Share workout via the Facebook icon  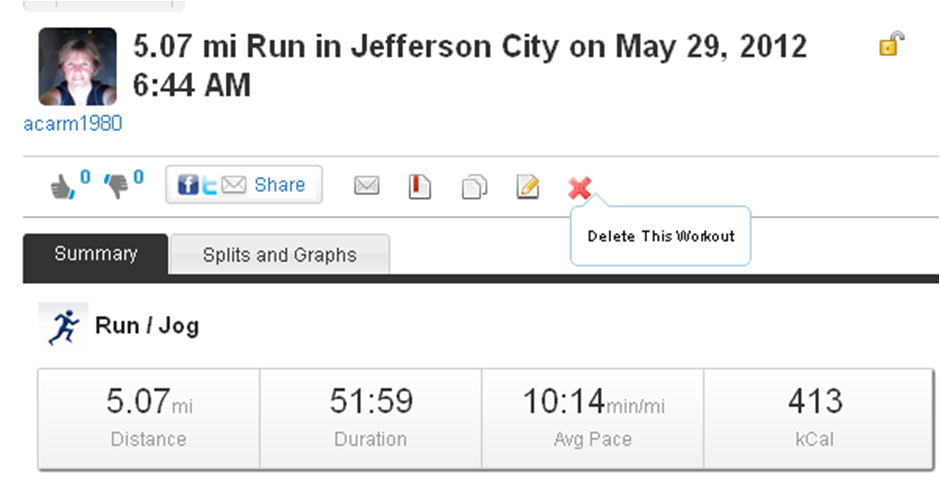pos(187,185)
